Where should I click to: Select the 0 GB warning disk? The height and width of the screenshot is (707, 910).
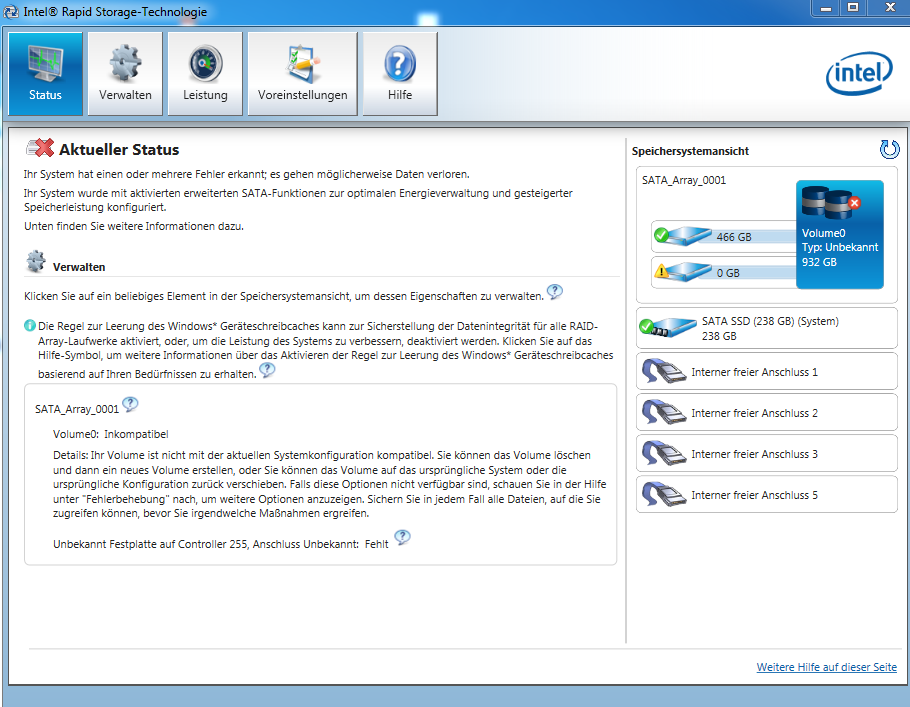(x=724, y=272)
